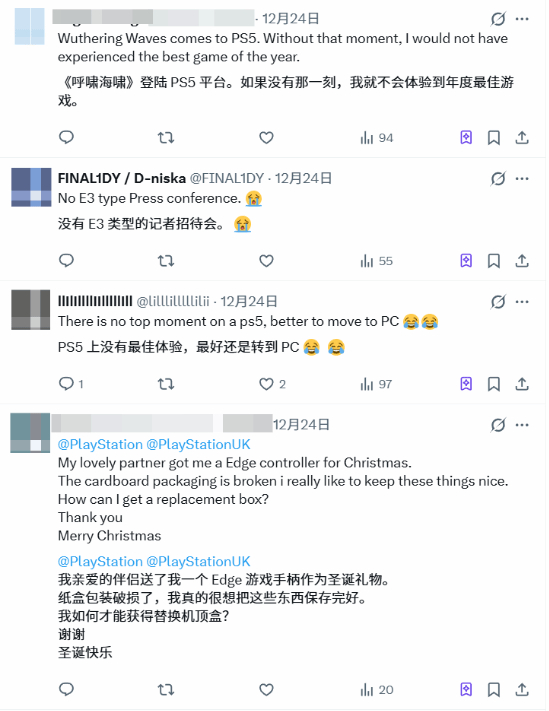Like the Edge controller Christmas tweet
The width and height of the screenshot is (549, 711).
click(x=266, y=690)
